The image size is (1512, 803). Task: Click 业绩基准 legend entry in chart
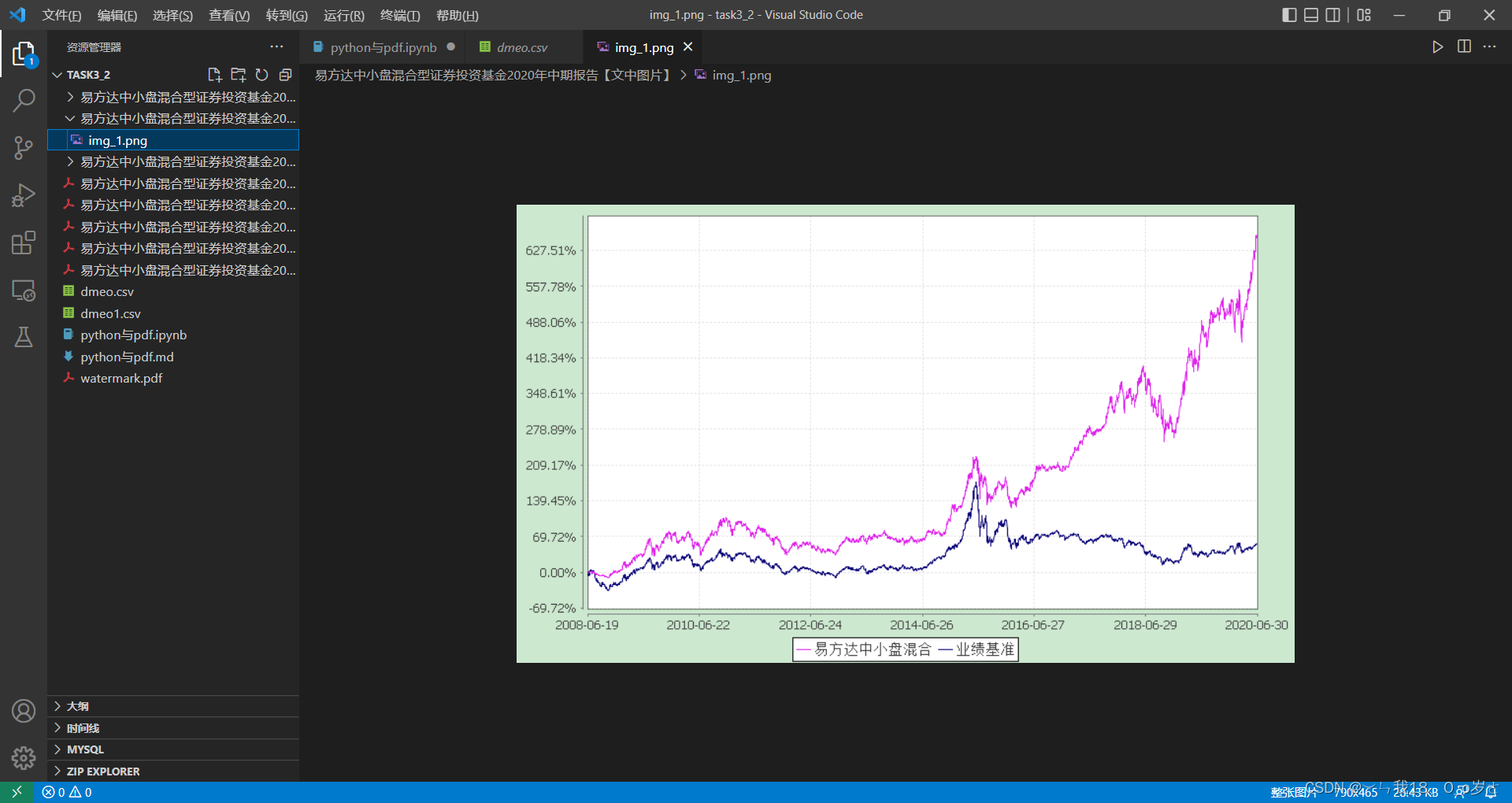click(976, 649)
